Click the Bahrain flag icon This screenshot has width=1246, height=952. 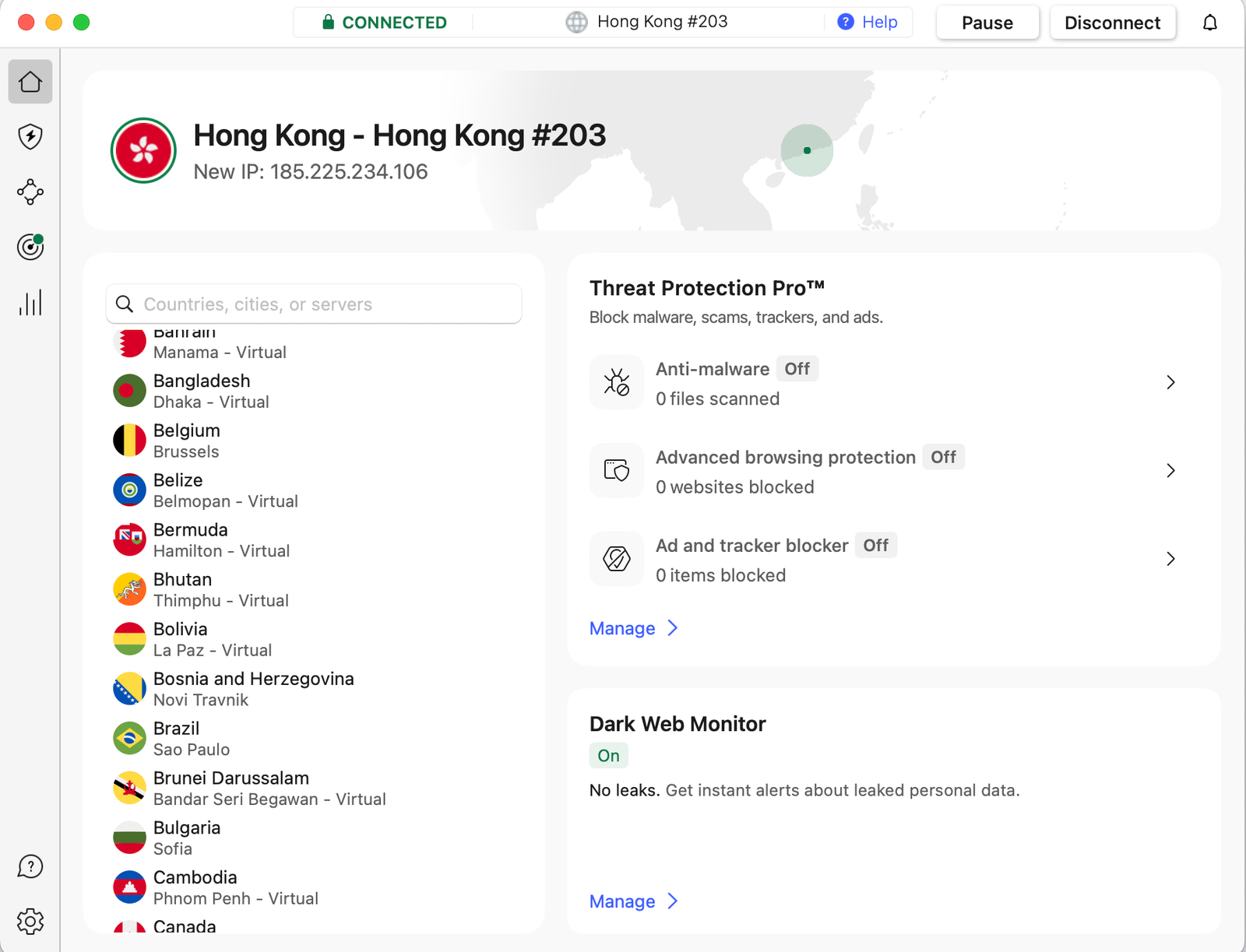(129, 342)
